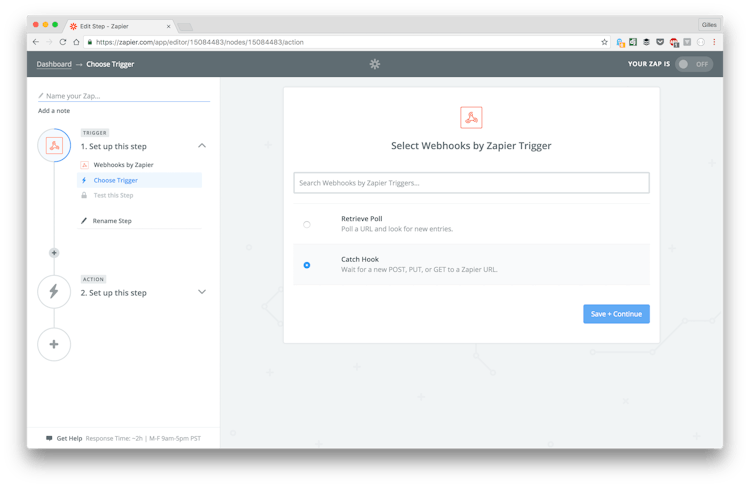This screenshot has height=487, width=750.
Task: Select the Catch Hook radio button
Action: pos(307,265)
